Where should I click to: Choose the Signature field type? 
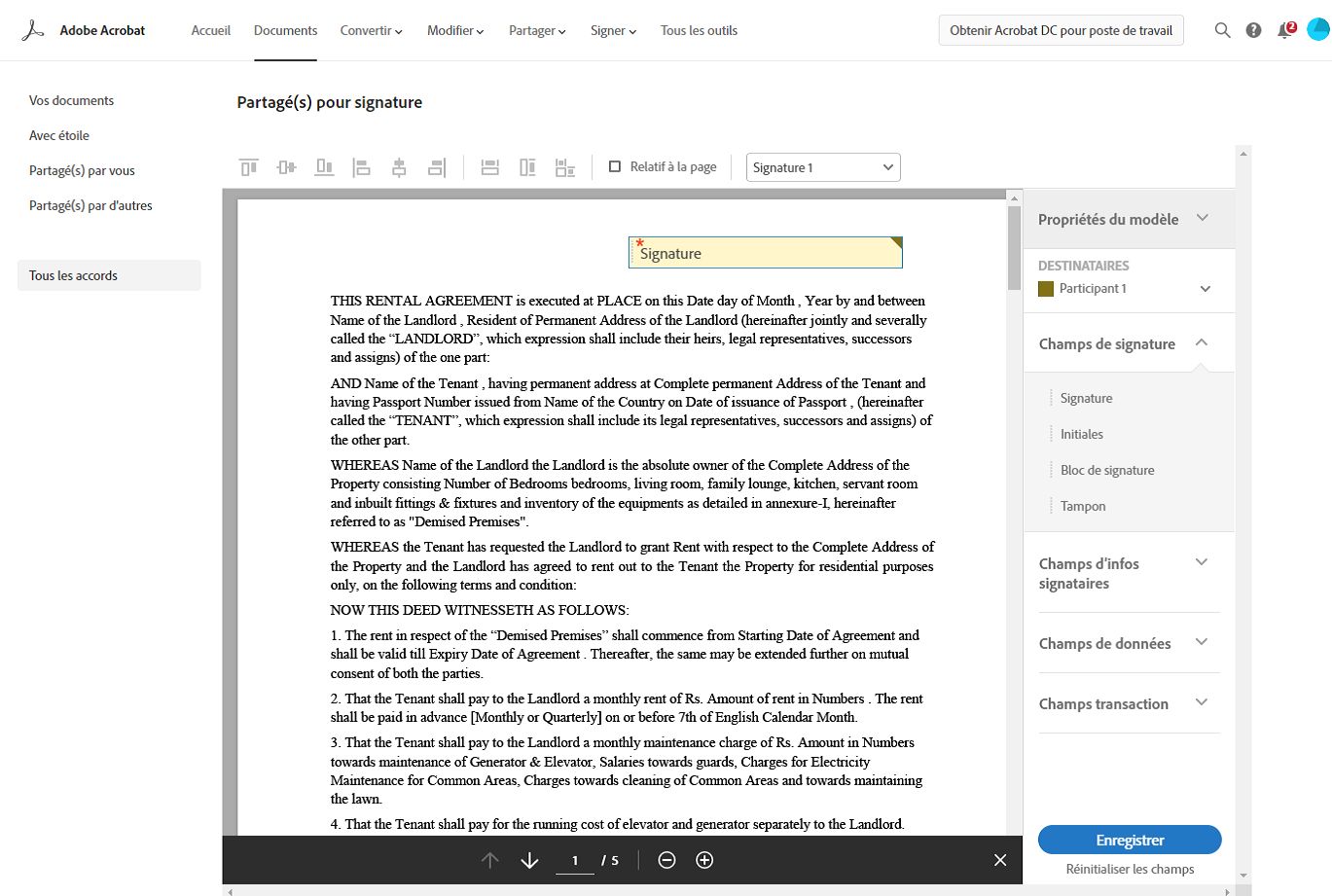coord(1086,398)
